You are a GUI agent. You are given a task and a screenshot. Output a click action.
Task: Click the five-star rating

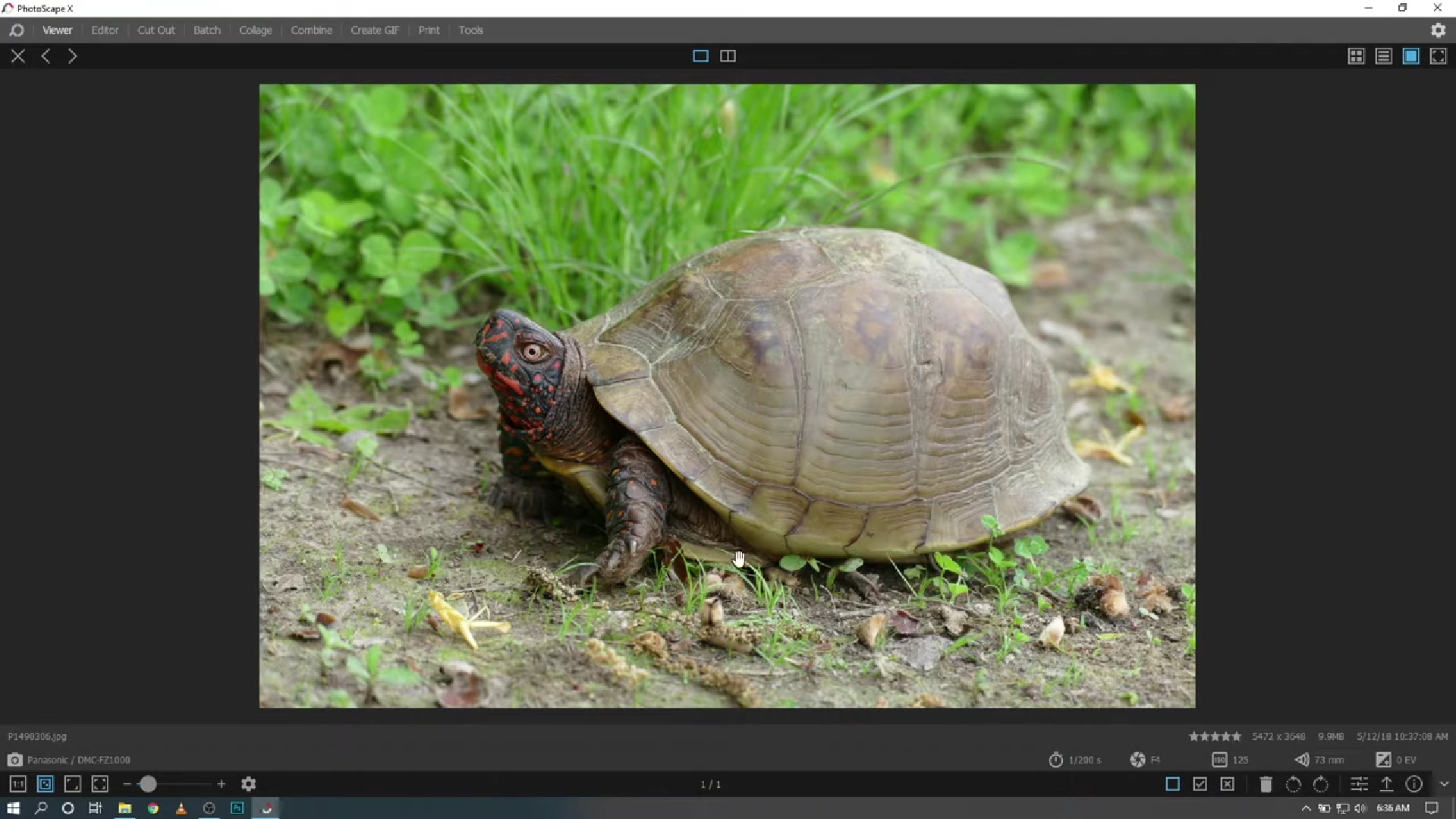click(x=1215, y=736)
